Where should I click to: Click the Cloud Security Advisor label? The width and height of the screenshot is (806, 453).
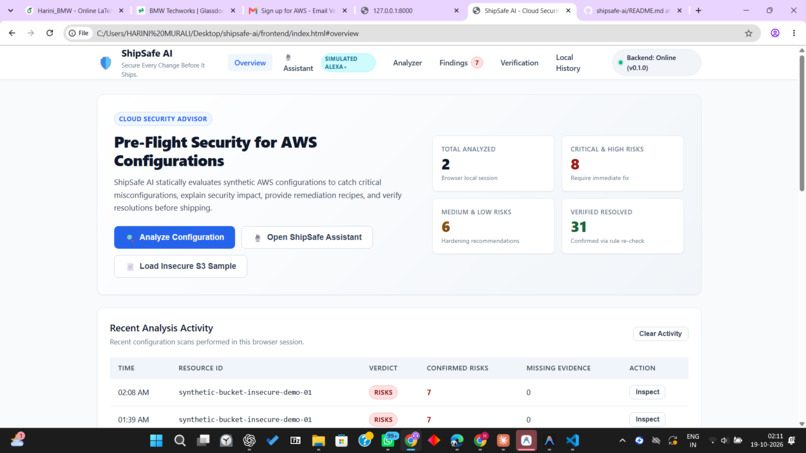[x=163, y=119]
